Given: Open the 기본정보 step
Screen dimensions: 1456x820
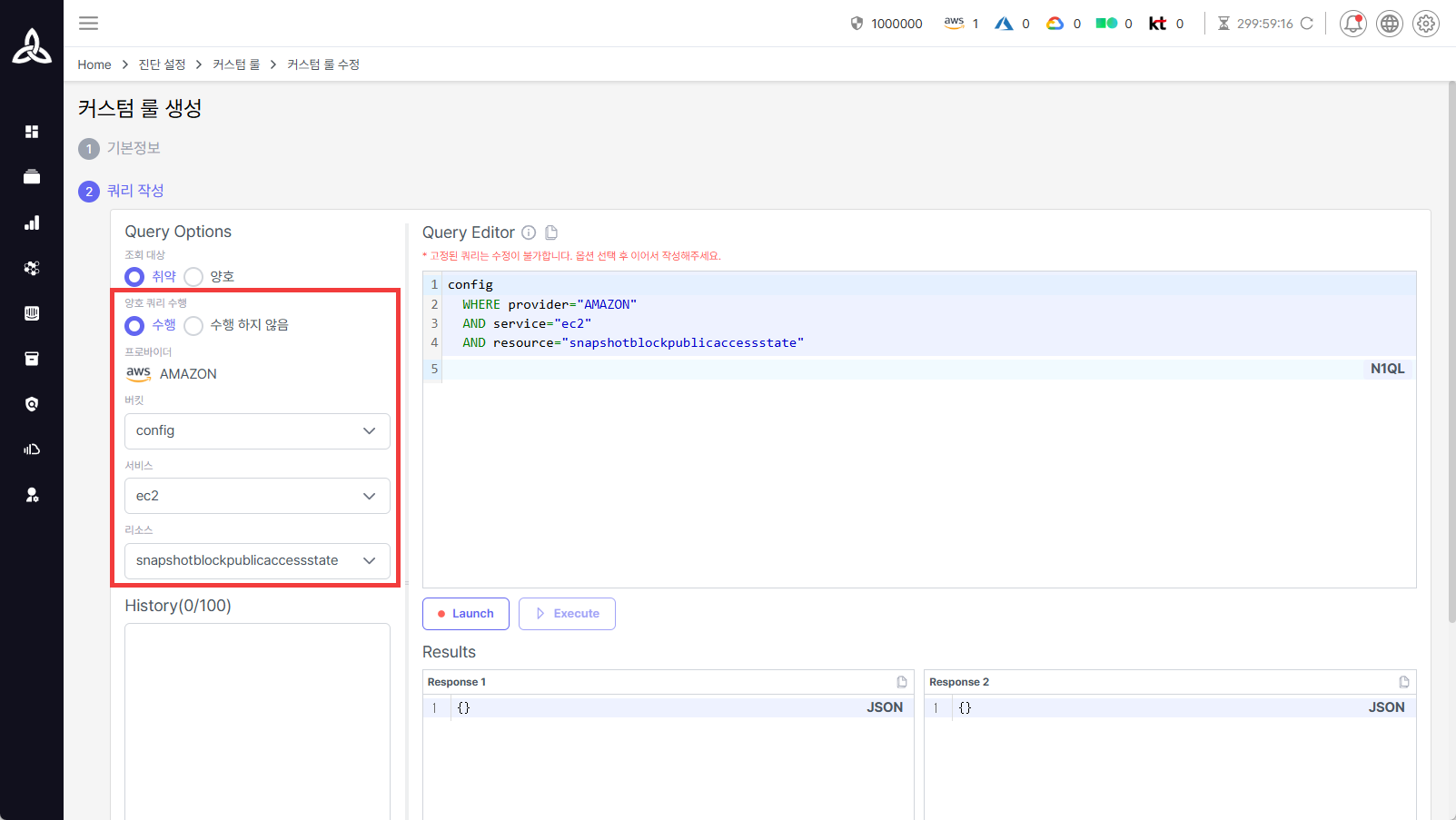Looking at the screenshot, I should coord(133,148).
